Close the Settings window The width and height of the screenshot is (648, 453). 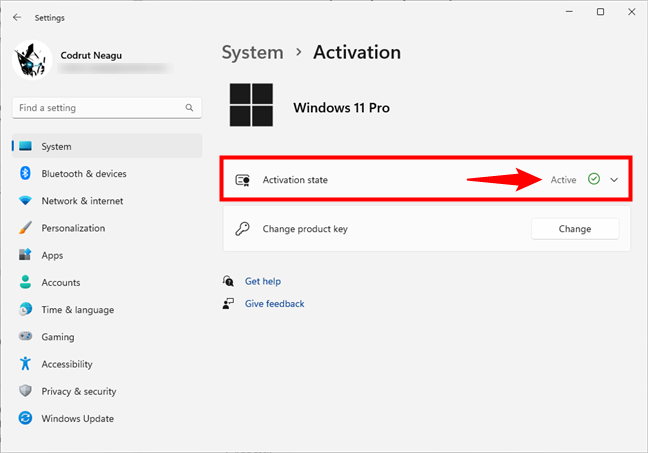pyautogui.click(x=631, y=12)
